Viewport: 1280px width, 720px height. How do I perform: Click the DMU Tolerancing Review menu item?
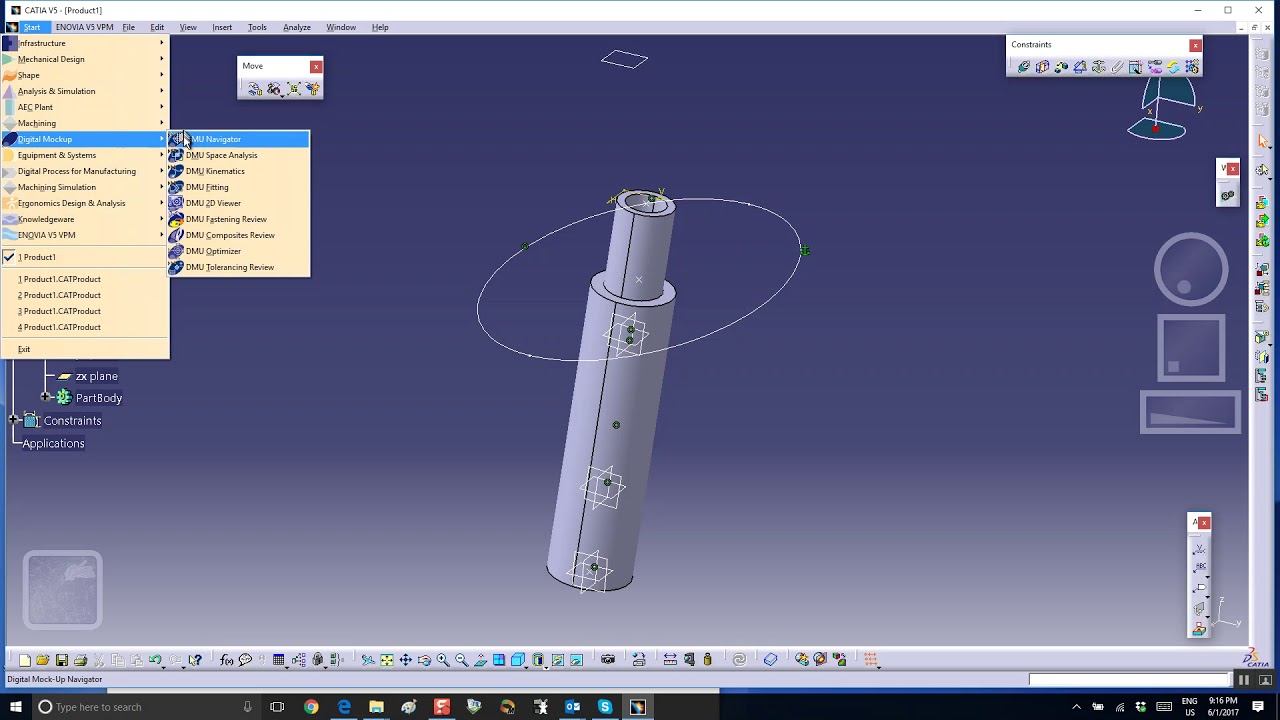point(239,267)
